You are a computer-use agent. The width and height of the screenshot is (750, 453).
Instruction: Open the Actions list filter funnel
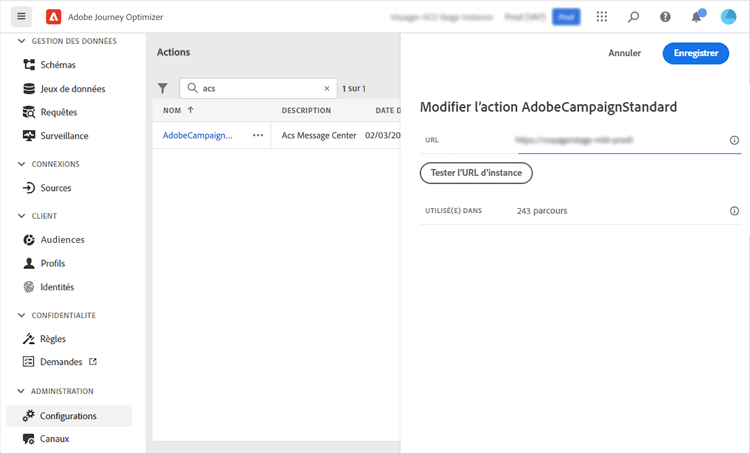click(x=163, y=88)
